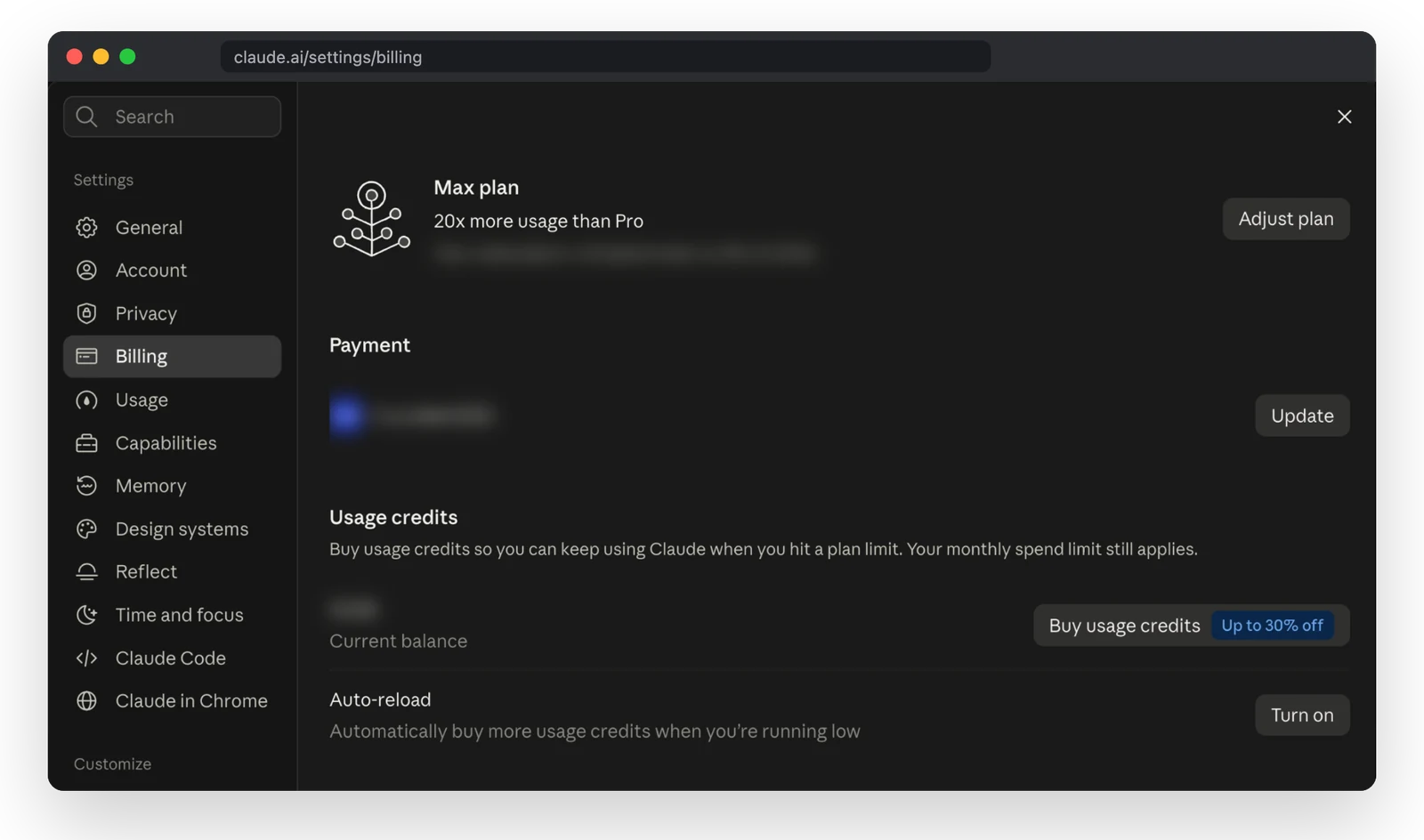Click the Account person icon
Screen dimensions: 1424x840
point(86,271)
